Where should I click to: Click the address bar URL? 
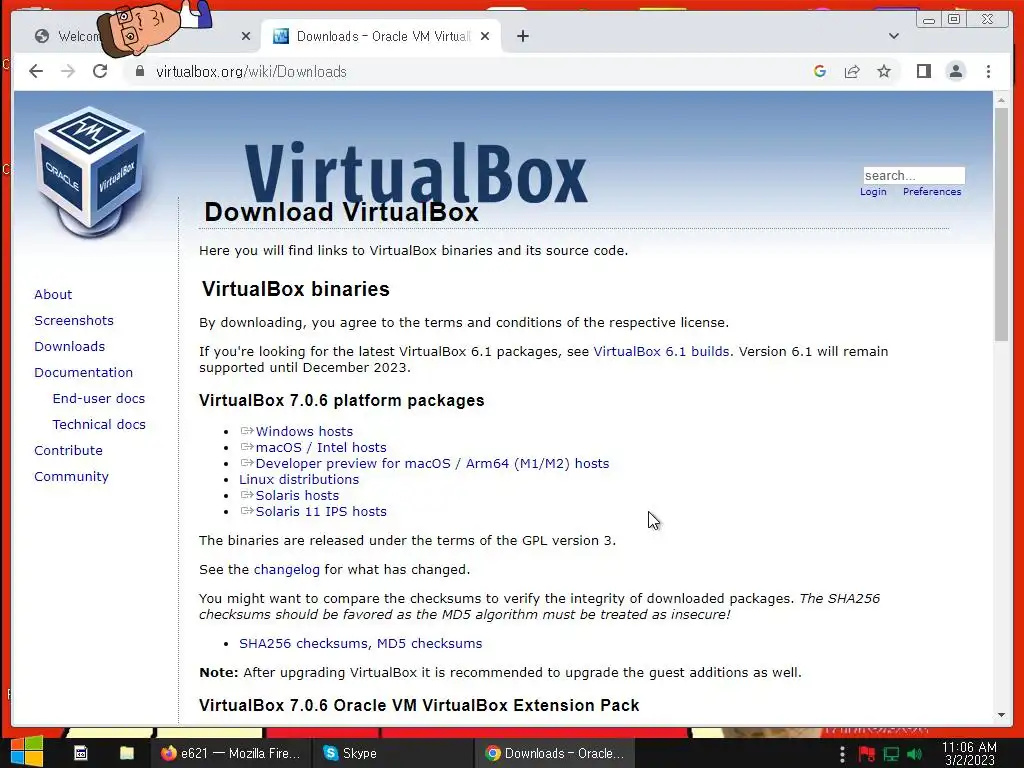click(x=251, y=72)
